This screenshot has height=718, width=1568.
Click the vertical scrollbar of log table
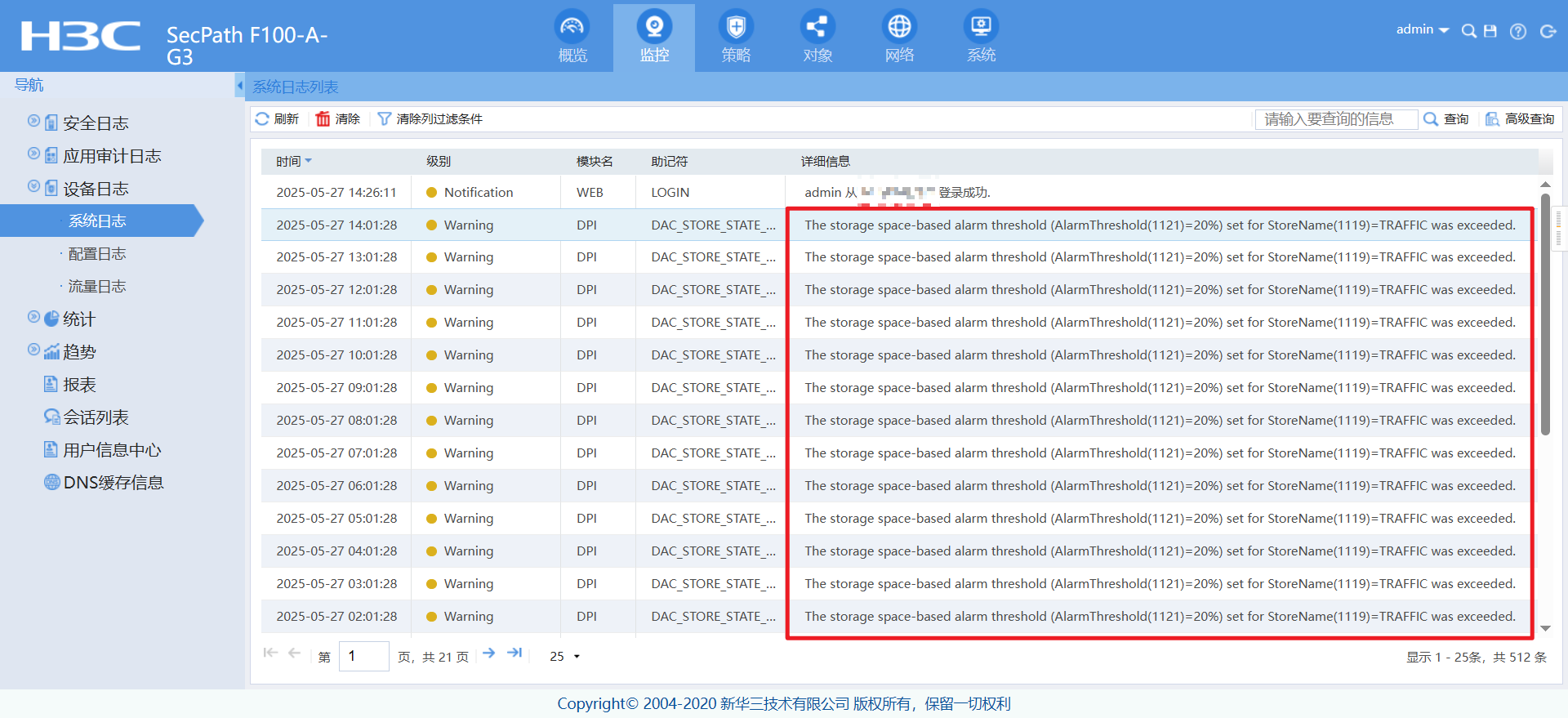1545,314
